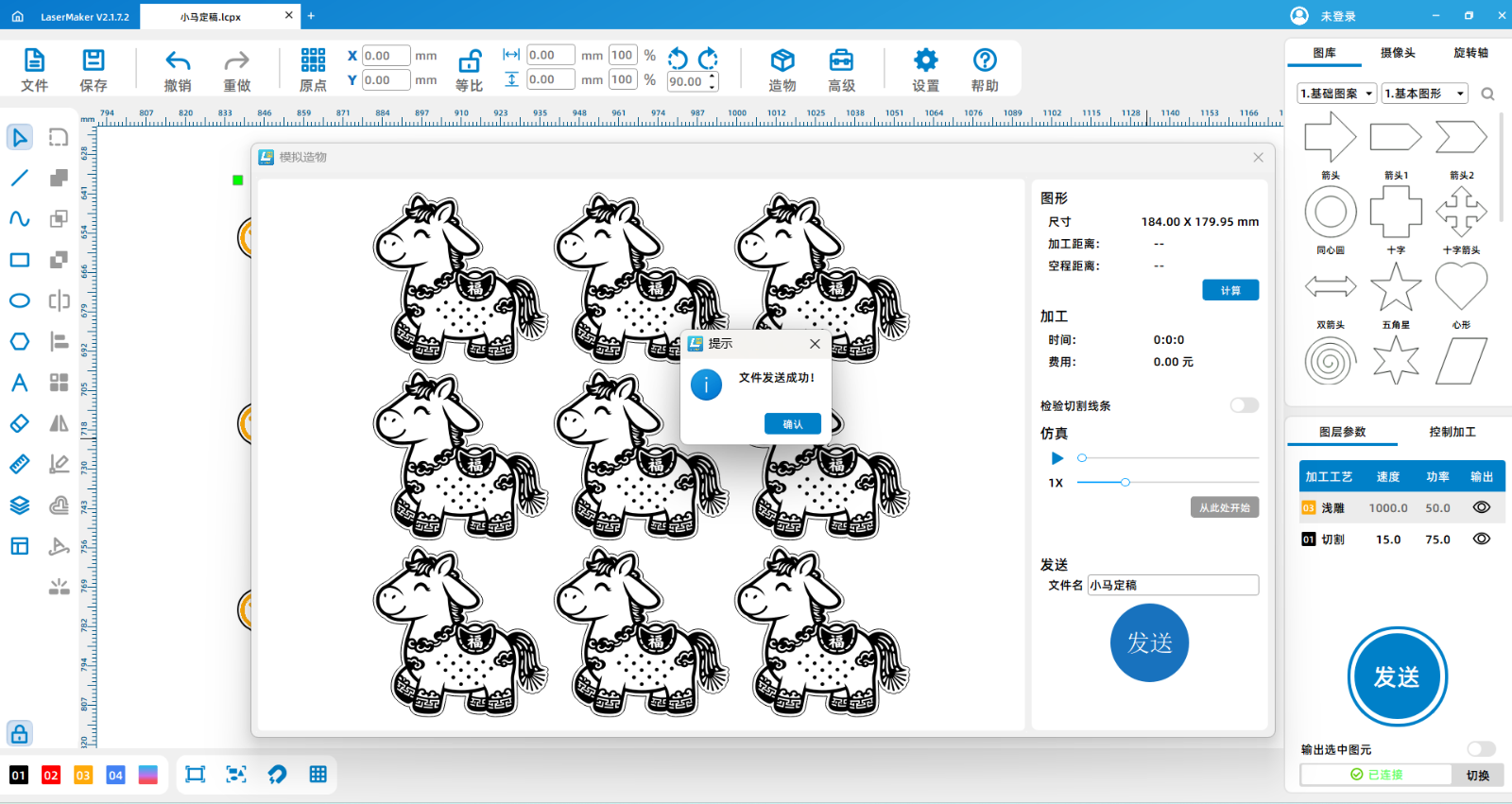Click the 文件名 input field

1172,585
